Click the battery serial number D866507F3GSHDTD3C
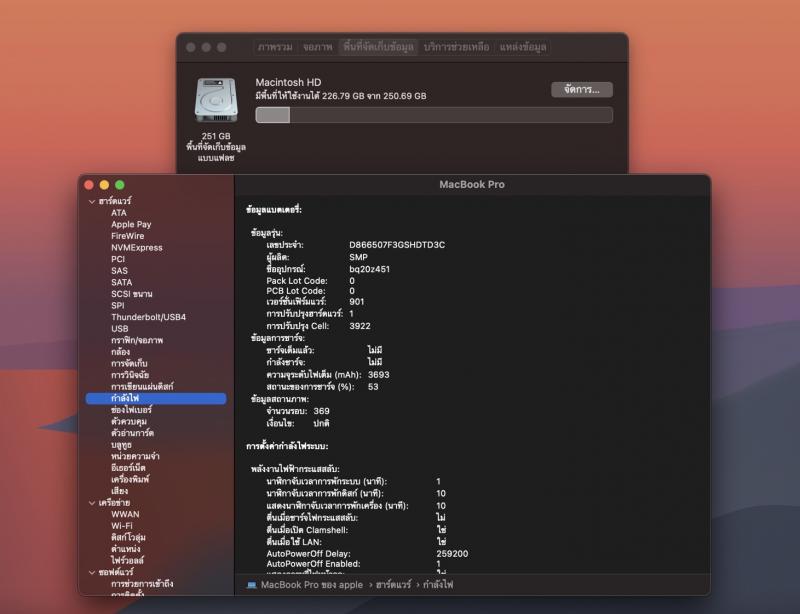This screenshot has width=800, height=614. click(397, 245)
